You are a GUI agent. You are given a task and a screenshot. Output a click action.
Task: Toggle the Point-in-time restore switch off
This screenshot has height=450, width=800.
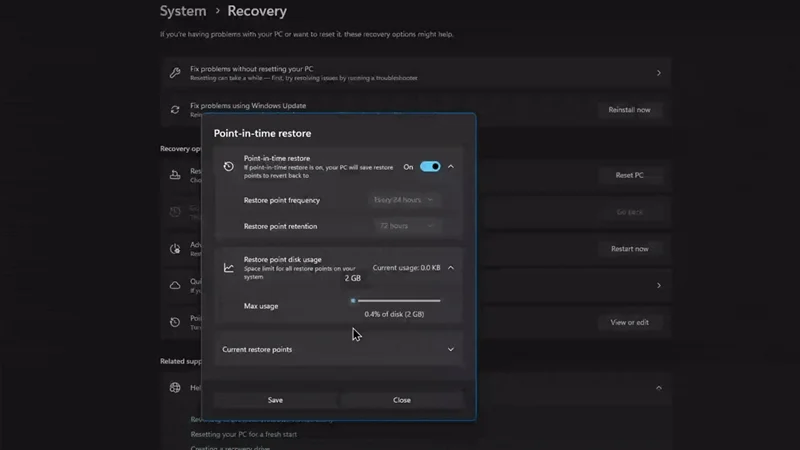pos(430,167)
